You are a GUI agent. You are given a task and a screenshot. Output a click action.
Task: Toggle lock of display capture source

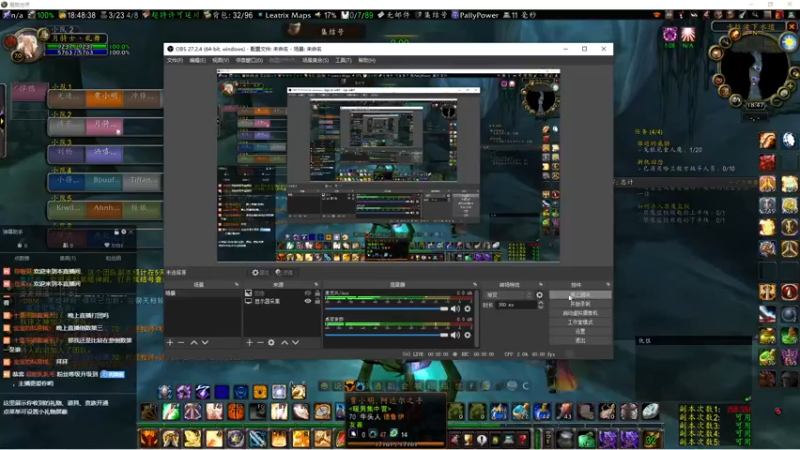point(317,301)
